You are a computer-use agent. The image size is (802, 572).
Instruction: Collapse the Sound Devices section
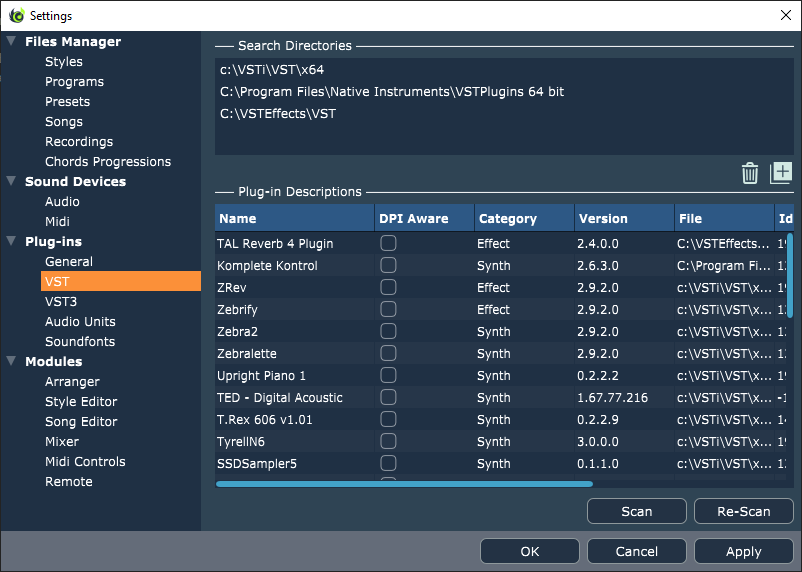pos(11,182)
